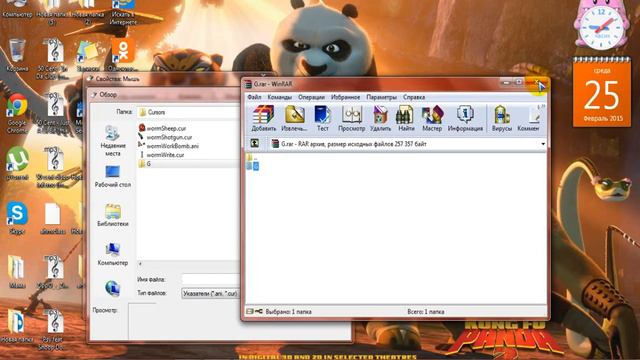
Task: Open Компьютер in Browse dialog sidebar
Action: pyautogui.click(x=113, y=254)
